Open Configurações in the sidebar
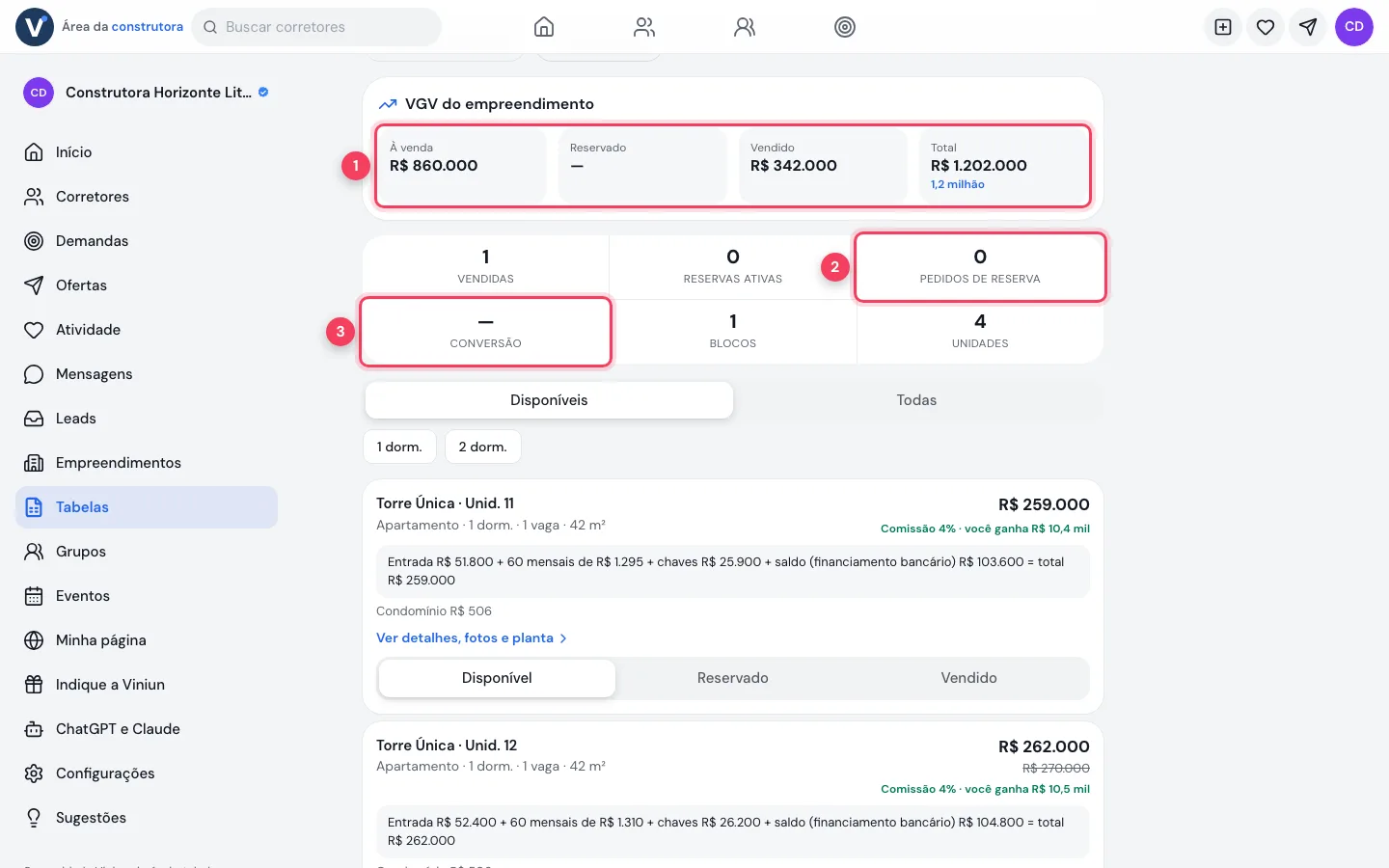Screen dimensions: 1389x868 [147, 773]
